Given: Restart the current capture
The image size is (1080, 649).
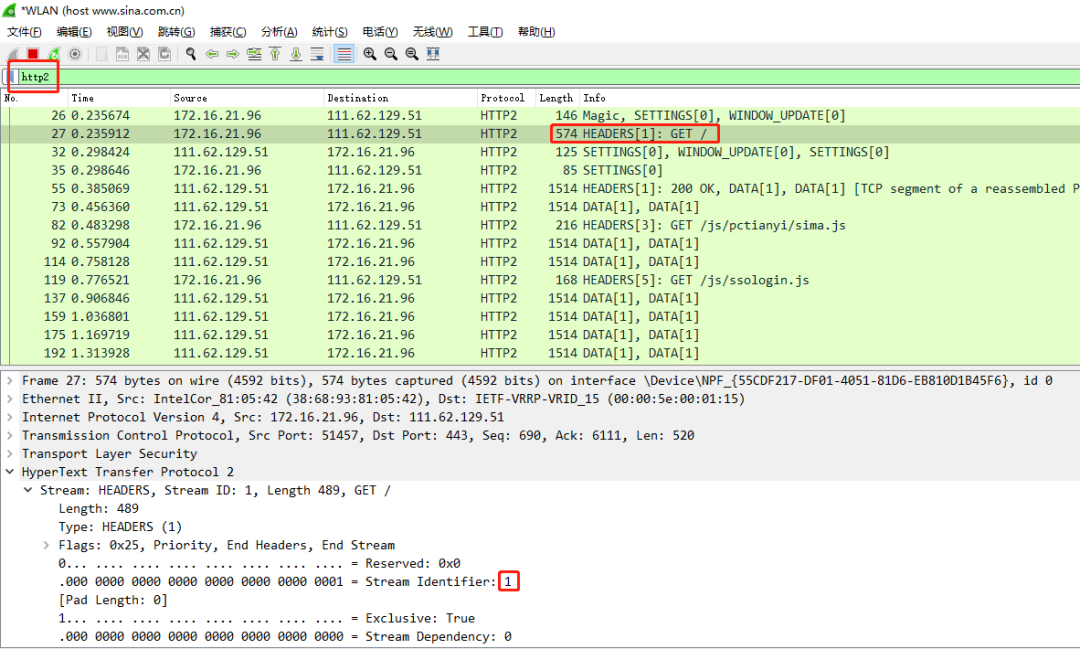Looking at the screenshot, I should coord(53,54).
